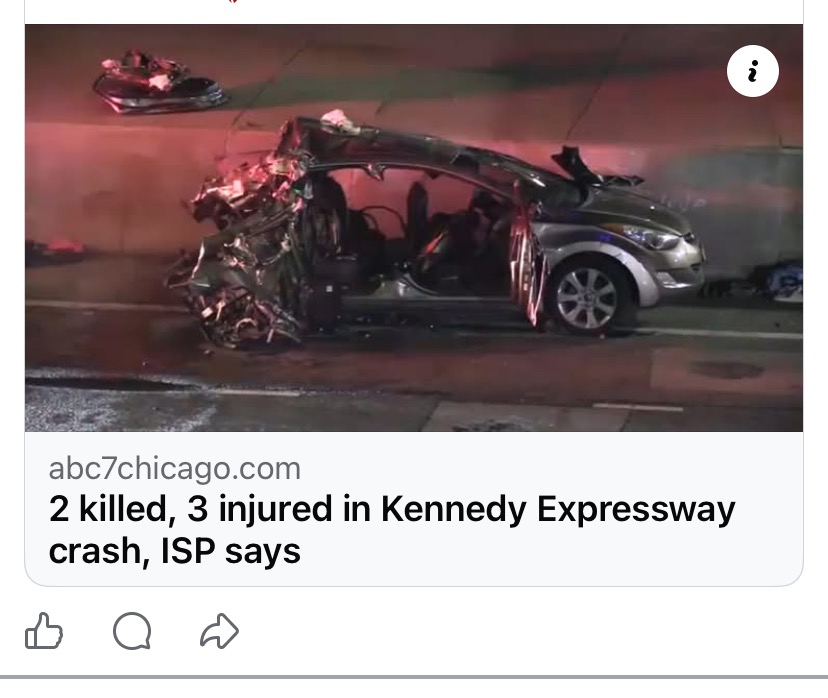Click the "abc7chicago.com" domain label
Image resolution: width=828 pixels, height=698 pixels.
[175, 468]
